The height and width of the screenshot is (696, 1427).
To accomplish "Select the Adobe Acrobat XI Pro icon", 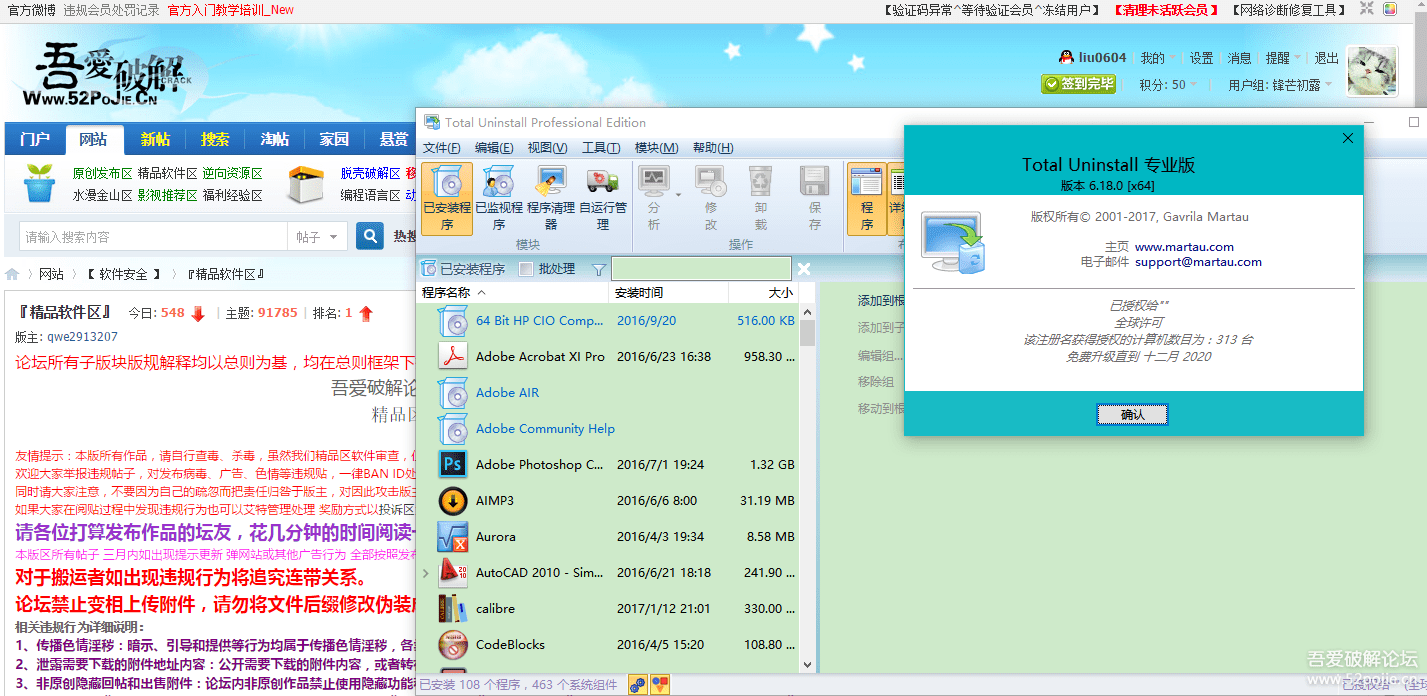I will pos(453,356).
